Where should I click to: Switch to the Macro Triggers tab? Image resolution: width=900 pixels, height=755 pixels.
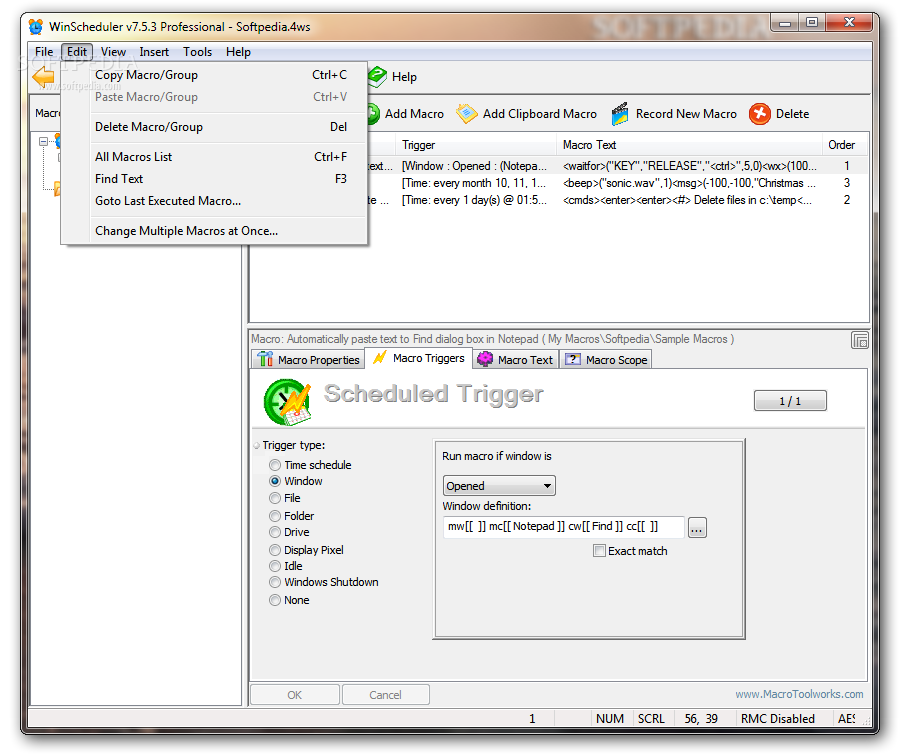click(x=419, y=358)
